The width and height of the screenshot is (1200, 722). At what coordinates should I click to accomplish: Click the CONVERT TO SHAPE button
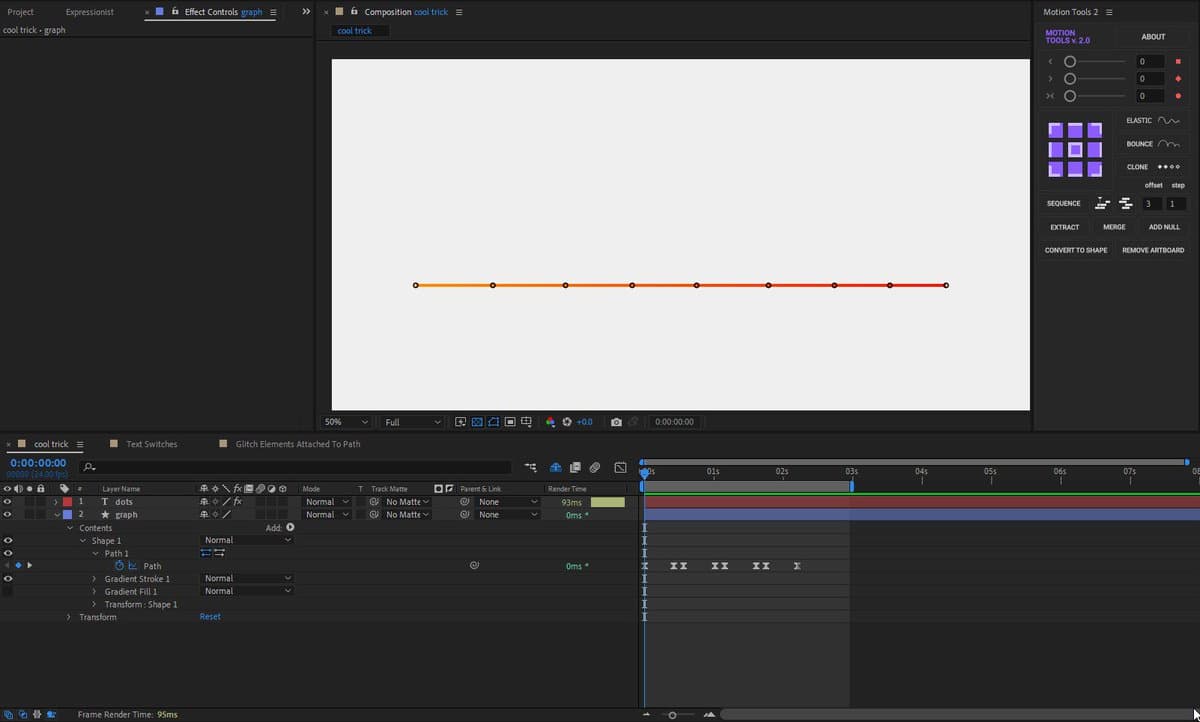coord(1076,250)
